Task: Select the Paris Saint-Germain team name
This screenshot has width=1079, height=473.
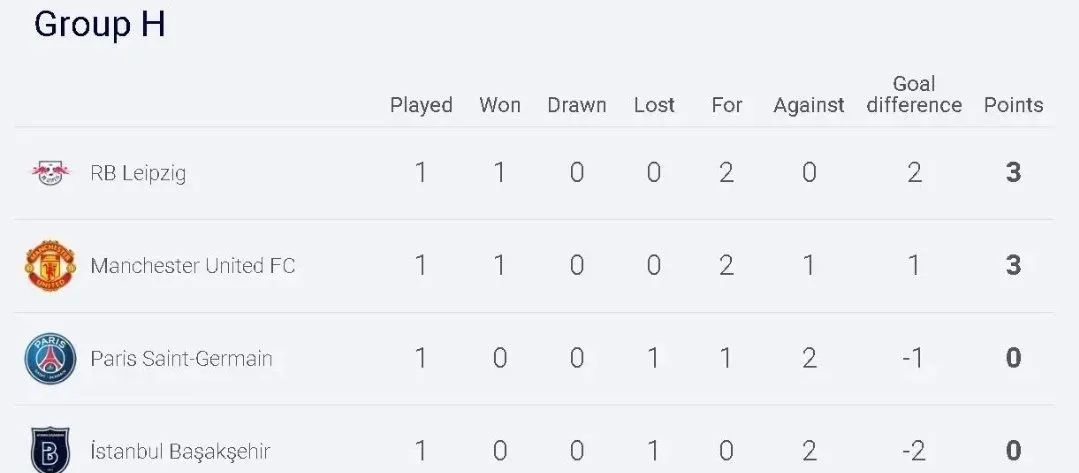Action: 181,359
